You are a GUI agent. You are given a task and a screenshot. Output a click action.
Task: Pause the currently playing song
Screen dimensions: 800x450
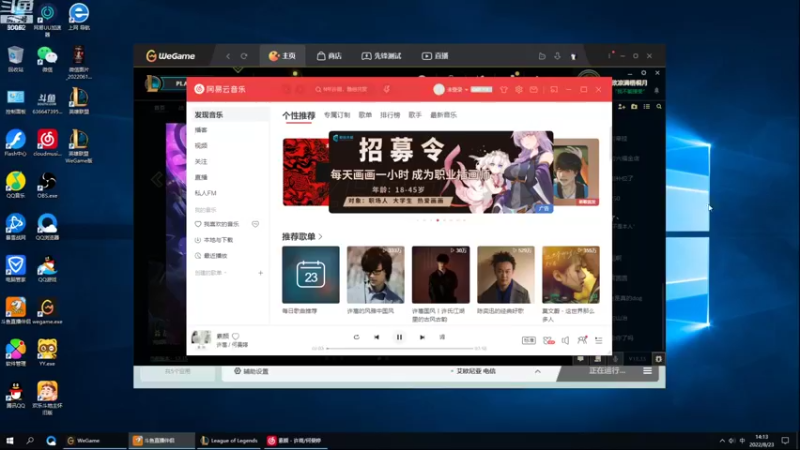click(399, 337)
